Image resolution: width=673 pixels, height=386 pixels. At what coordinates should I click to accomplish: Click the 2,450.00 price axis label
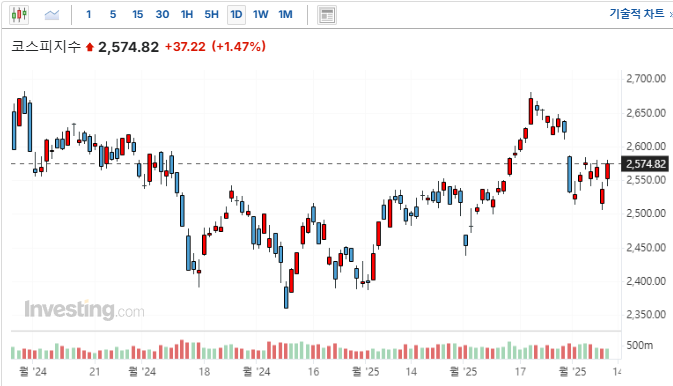click(646, 247)
